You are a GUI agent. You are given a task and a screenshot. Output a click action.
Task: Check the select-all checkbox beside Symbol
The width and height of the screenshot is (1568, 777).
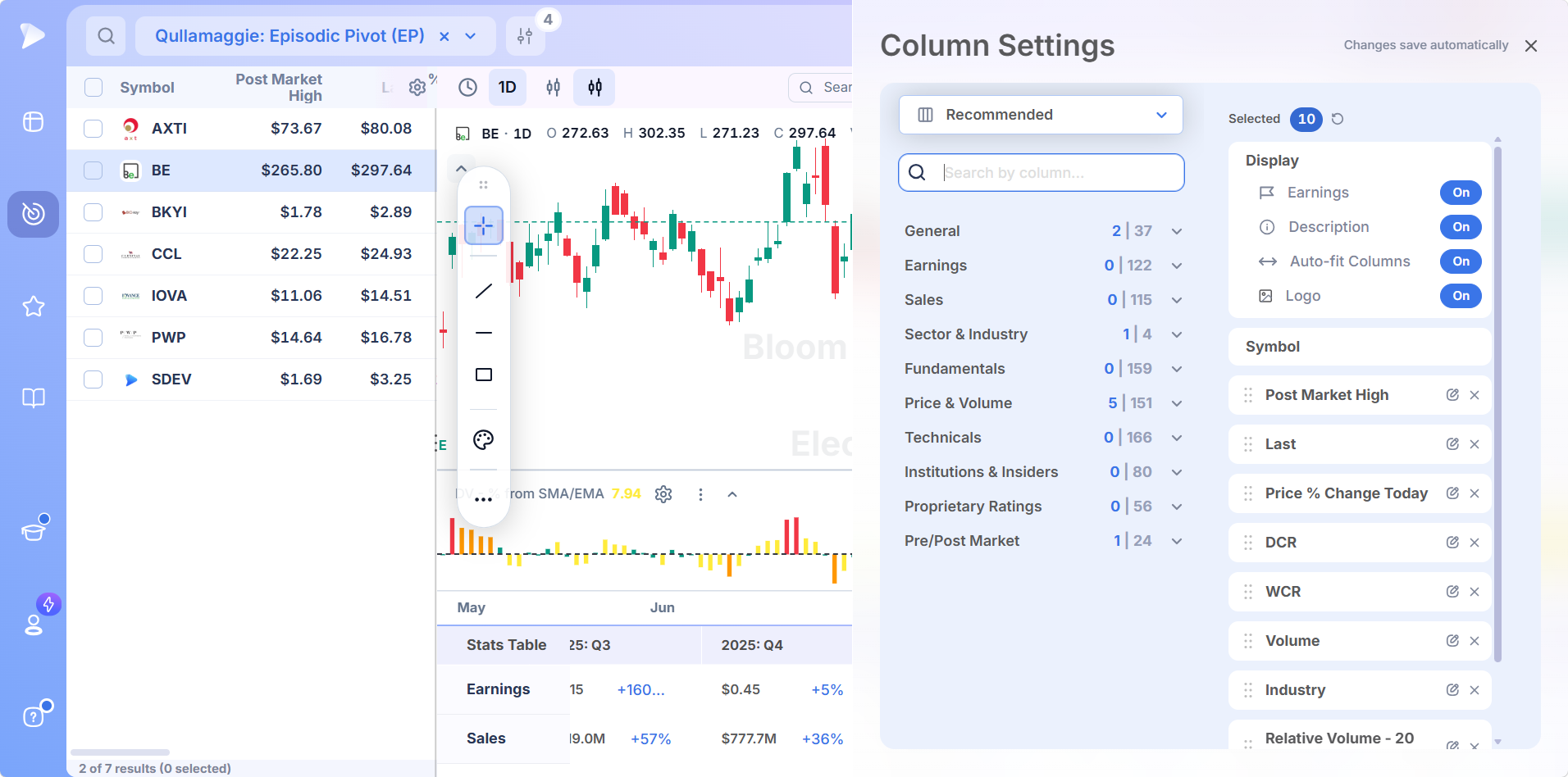(x=93, y=88)
